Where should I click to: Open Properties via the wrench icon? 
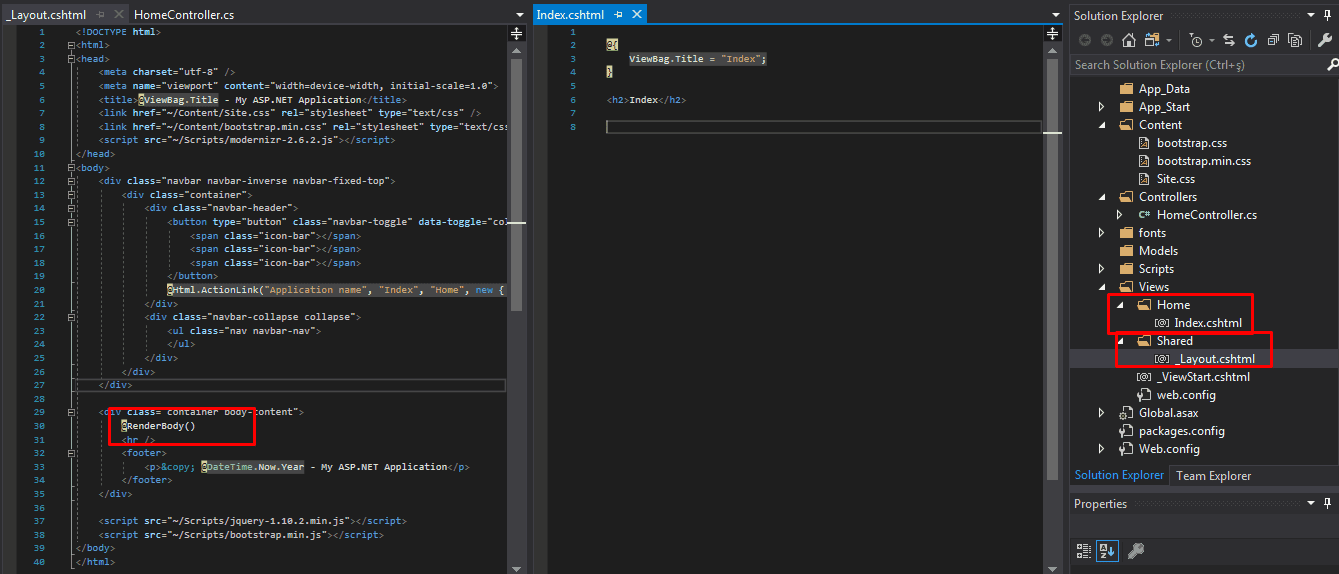click(1327, 40)
